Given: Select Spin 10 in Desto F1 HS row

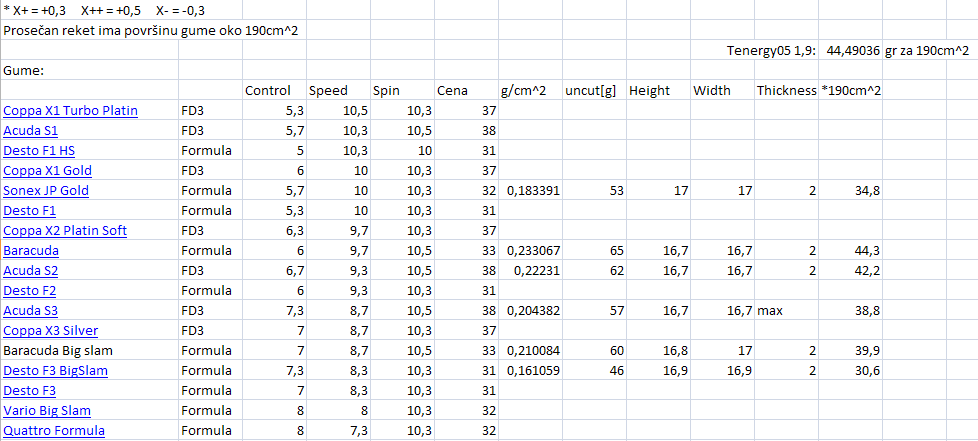Looking at the screenshot, I should pyautogui.click(x=402, y=151).
